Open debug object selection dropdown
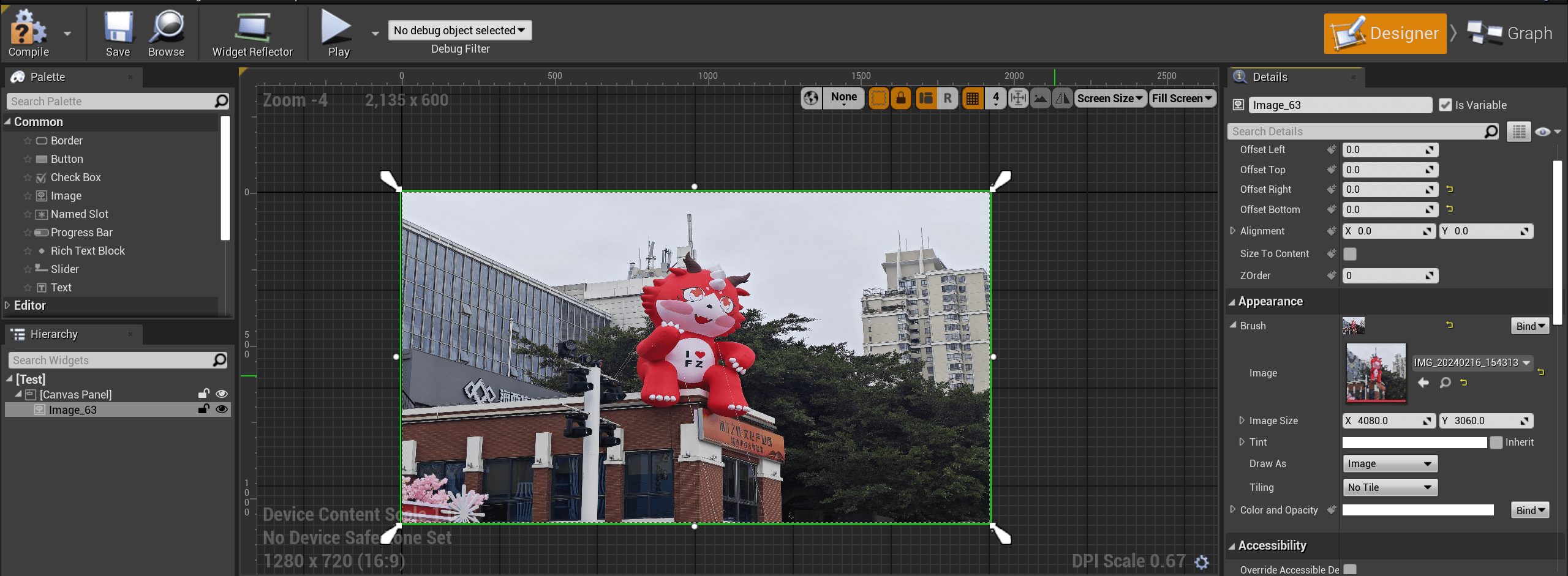The width and height of the screenshot is (1568, 576). tap(460, 30)
